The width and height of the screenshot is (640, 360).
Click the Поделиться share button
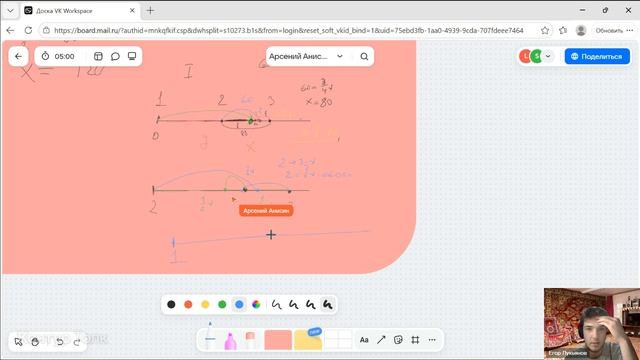coord(597,56)
